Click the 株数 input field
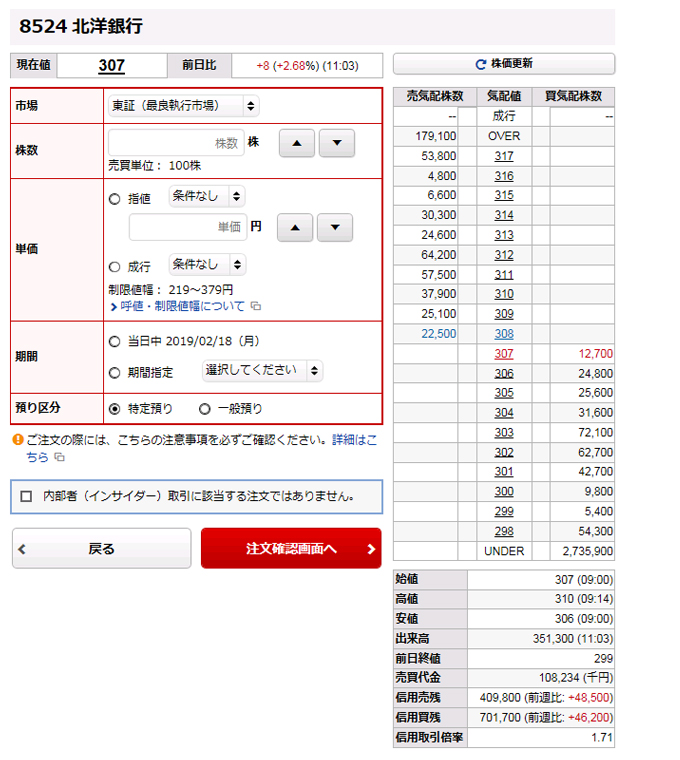This screenshot has height=760, width=680. tap(176, 143)
